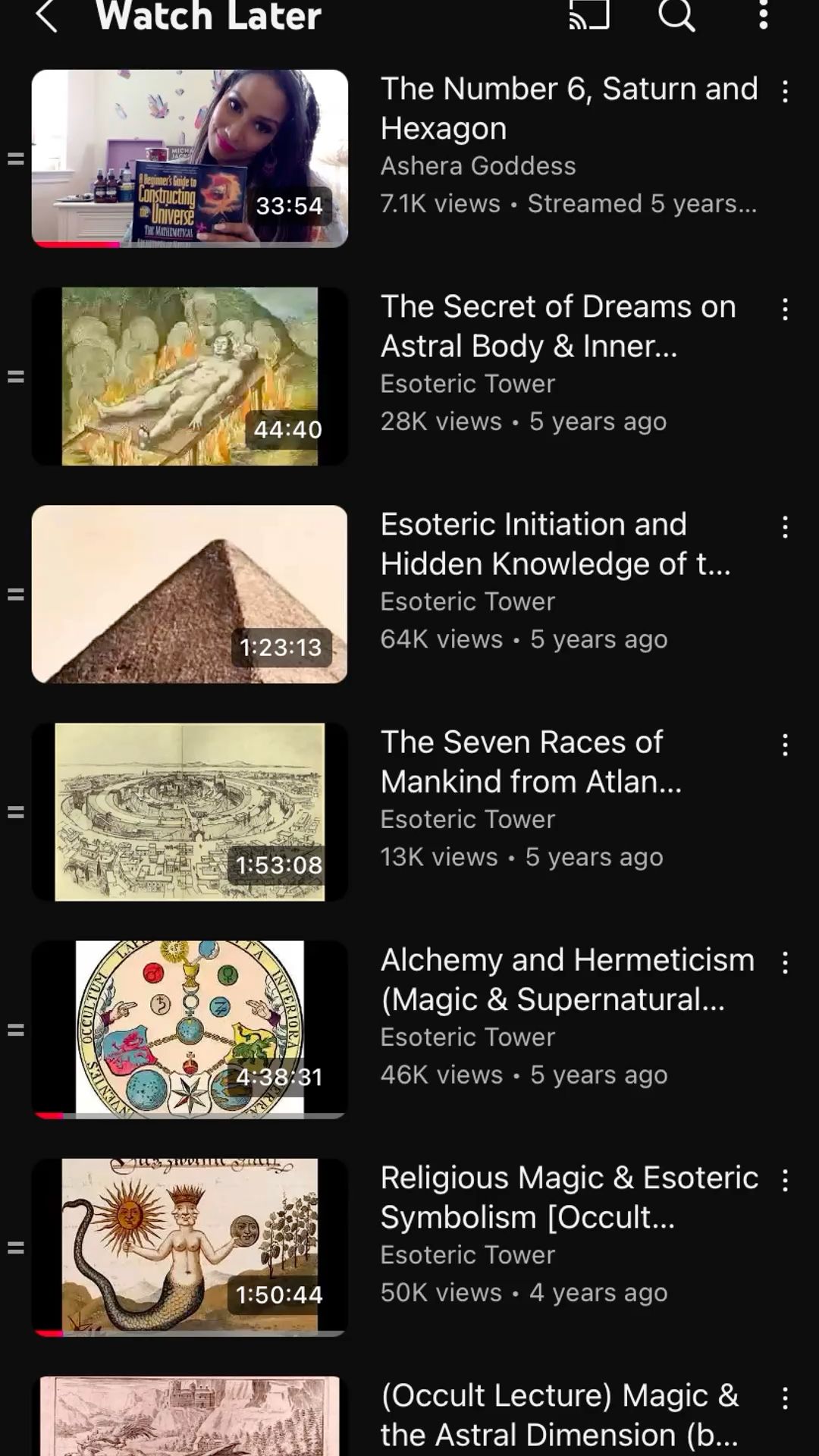Open options menu for Occult Lecture video
The width and height of the screenshot is (819, 1456).
[x=786, y=1398]
